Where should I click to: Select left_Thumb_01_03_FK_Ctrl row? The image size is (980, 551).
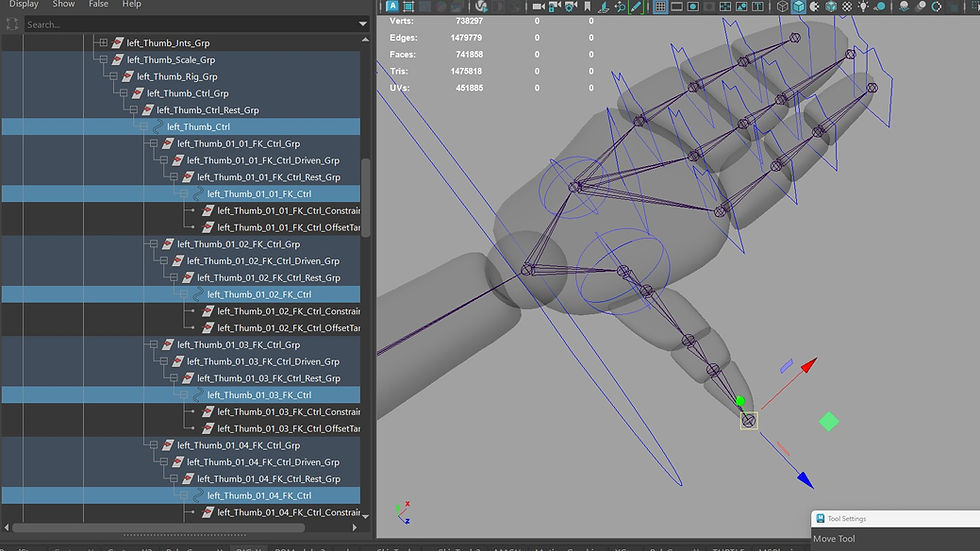point(181,395)
